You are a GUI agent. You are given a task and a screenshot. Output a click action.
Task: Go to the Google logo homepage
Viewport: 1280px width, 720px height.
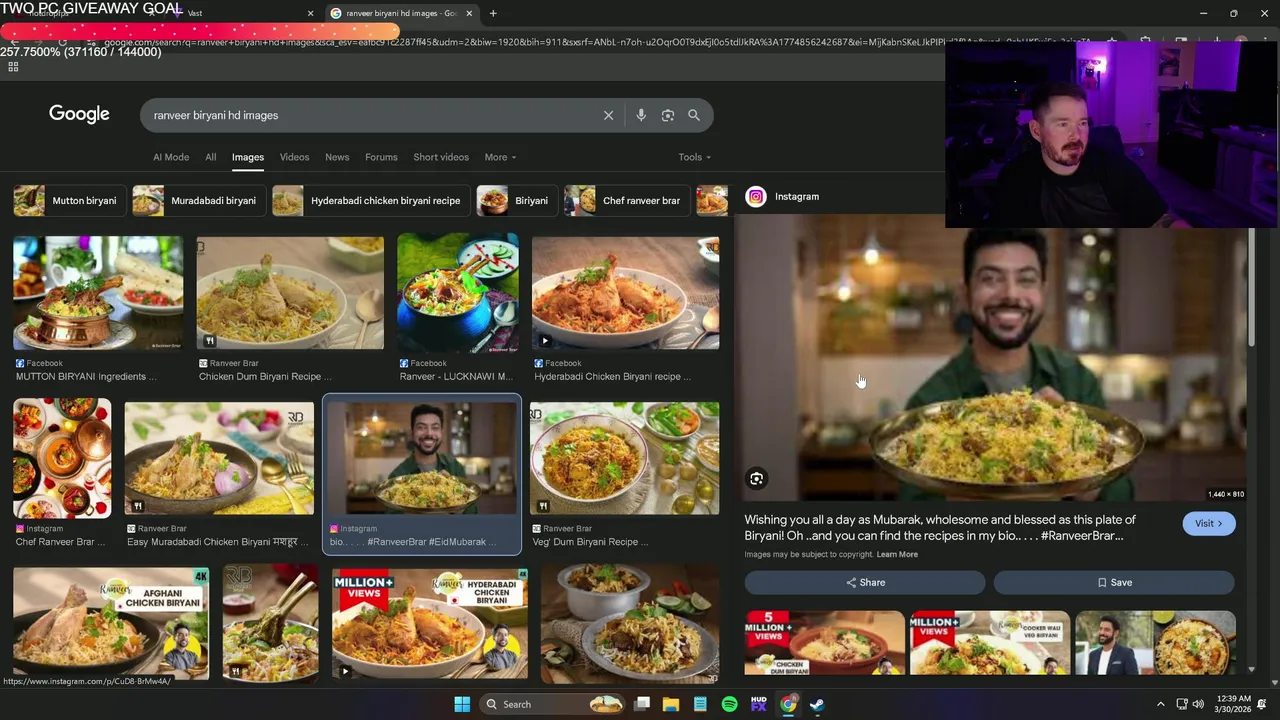[x=79, y=114]
